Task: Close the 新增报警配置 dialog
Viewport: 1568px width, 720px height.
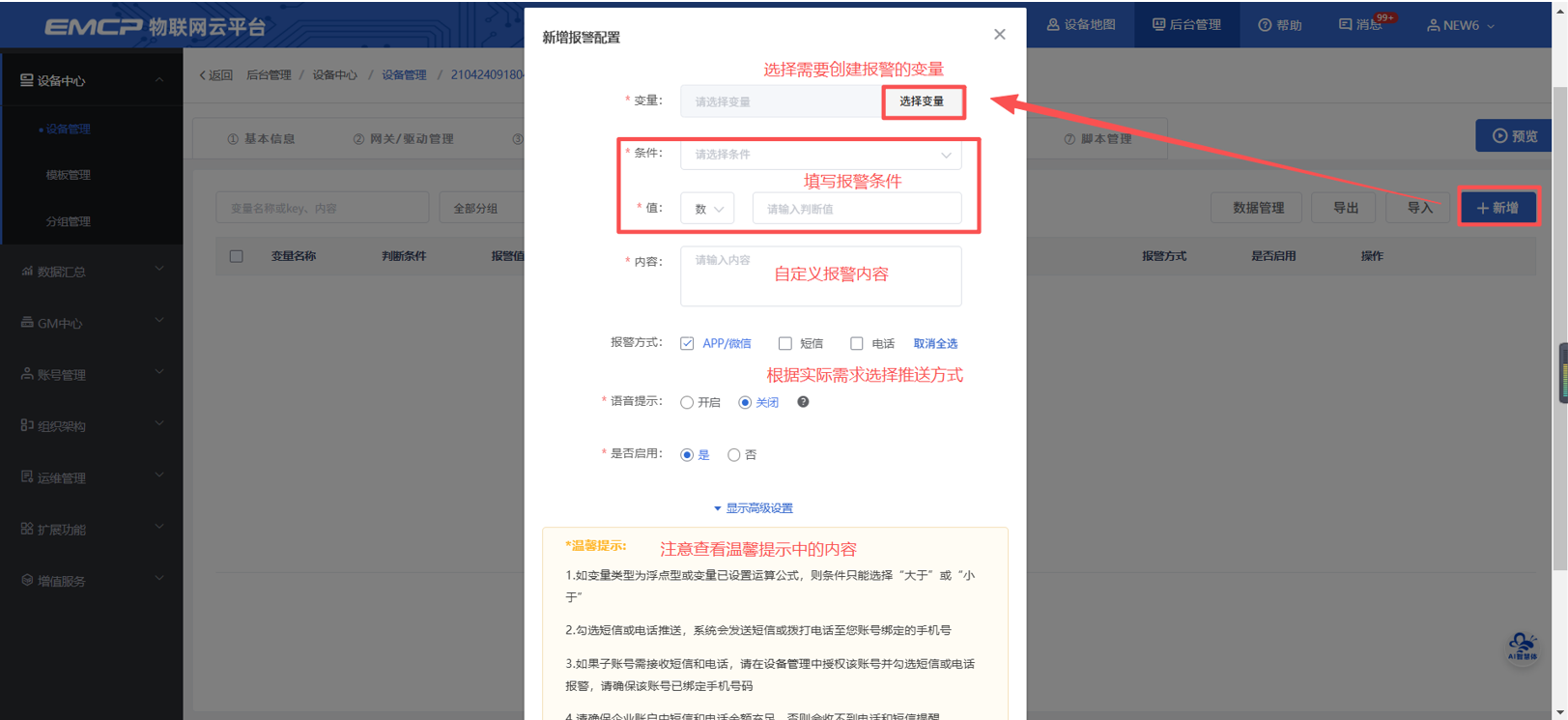Action: 999,35
